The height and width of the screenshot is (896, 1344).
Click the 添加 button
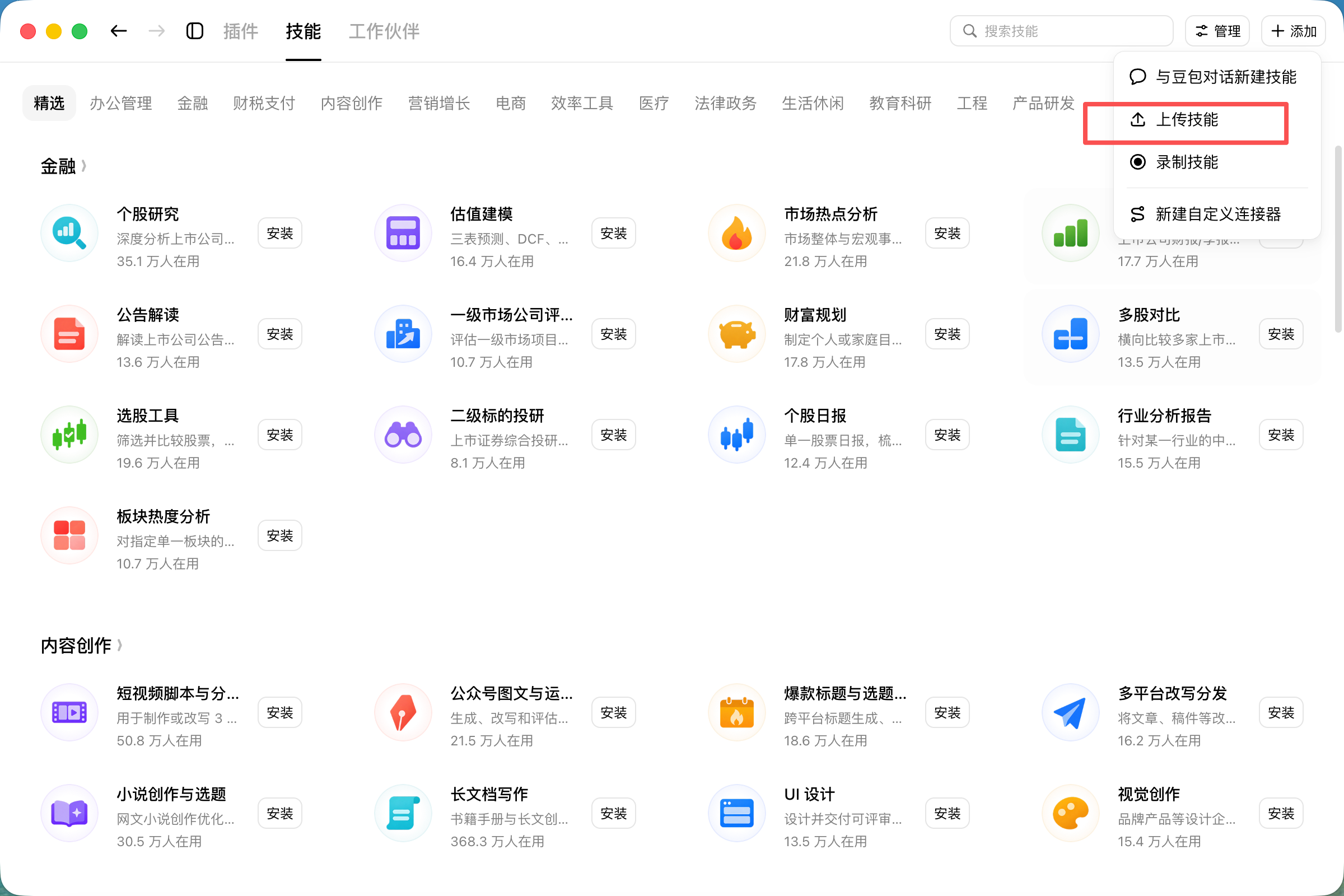(1294, 31)
